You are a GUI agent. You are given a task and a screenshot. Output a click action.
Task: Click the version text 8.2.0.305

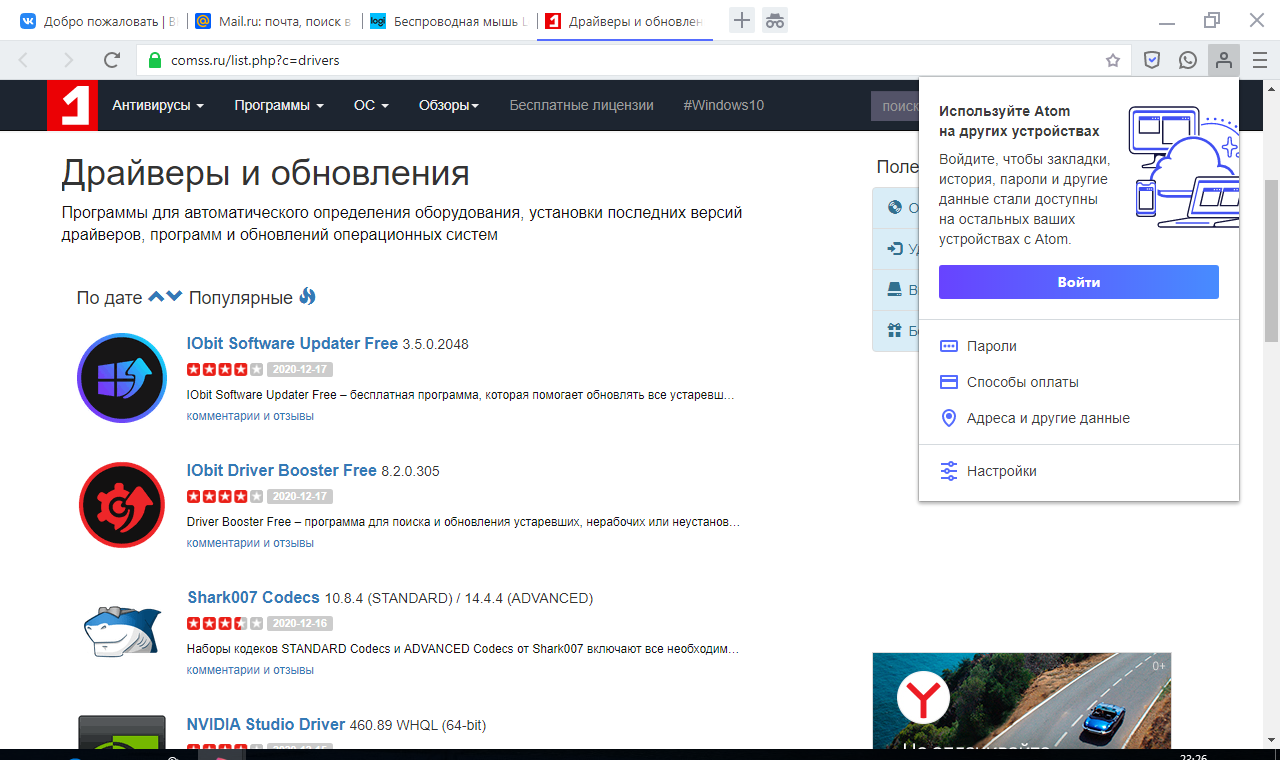tap(410, 471)
